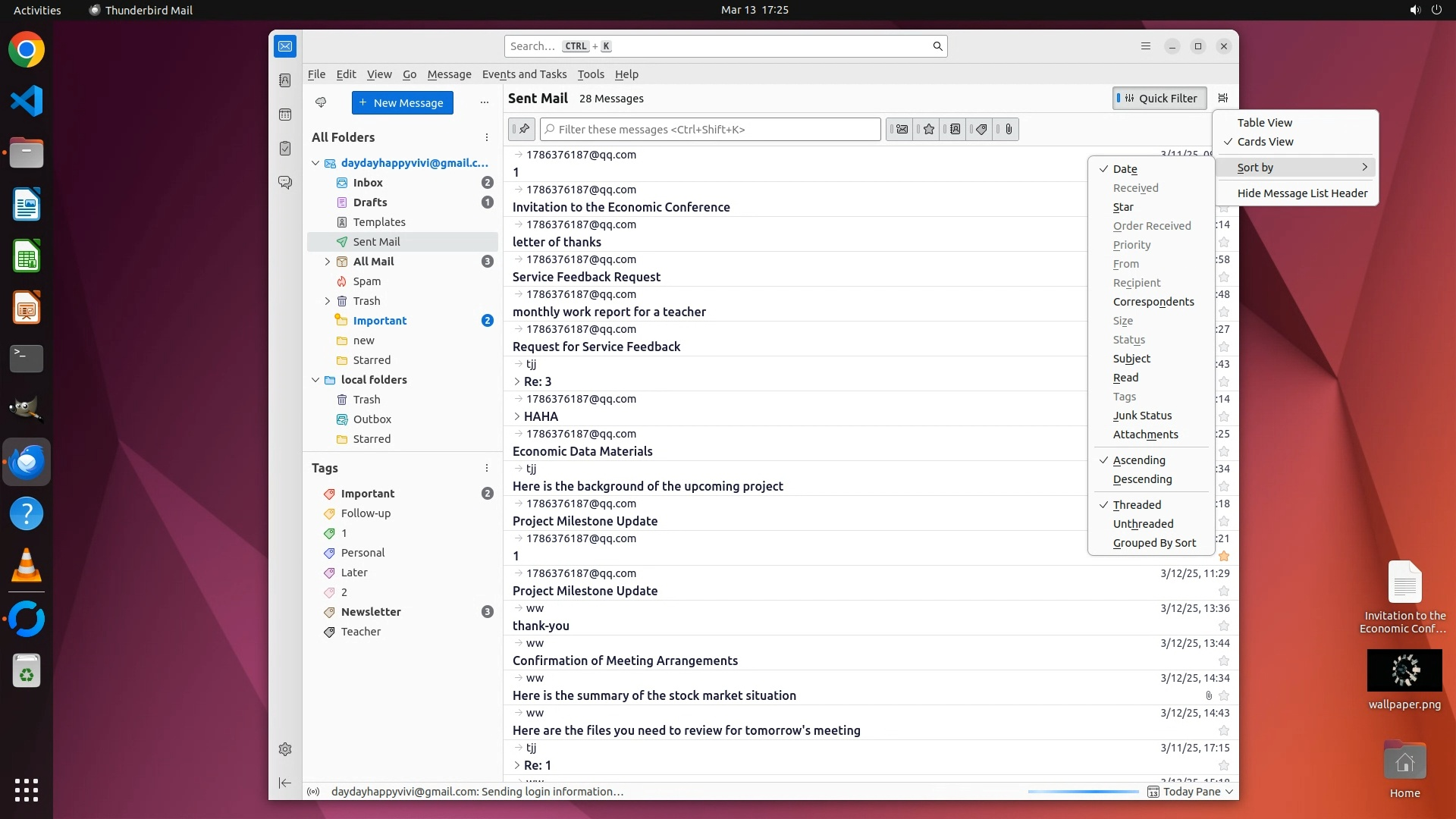The width and height of the screenshot is (1456, 819).
Task: Click Hide Message List Header
Action: tap(1302, 193)
